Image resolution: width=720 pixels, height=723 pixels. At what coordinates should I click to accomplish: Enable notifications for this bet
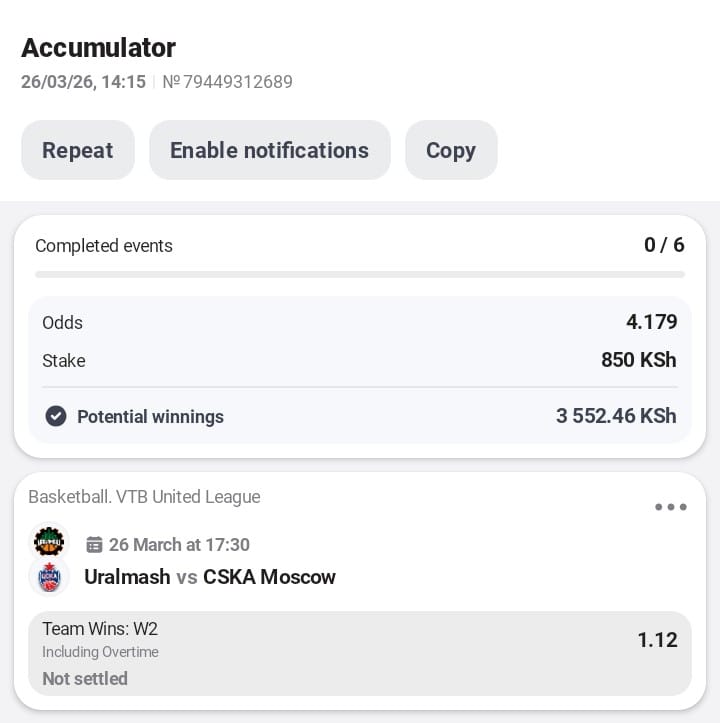click(x=269, y=150)
